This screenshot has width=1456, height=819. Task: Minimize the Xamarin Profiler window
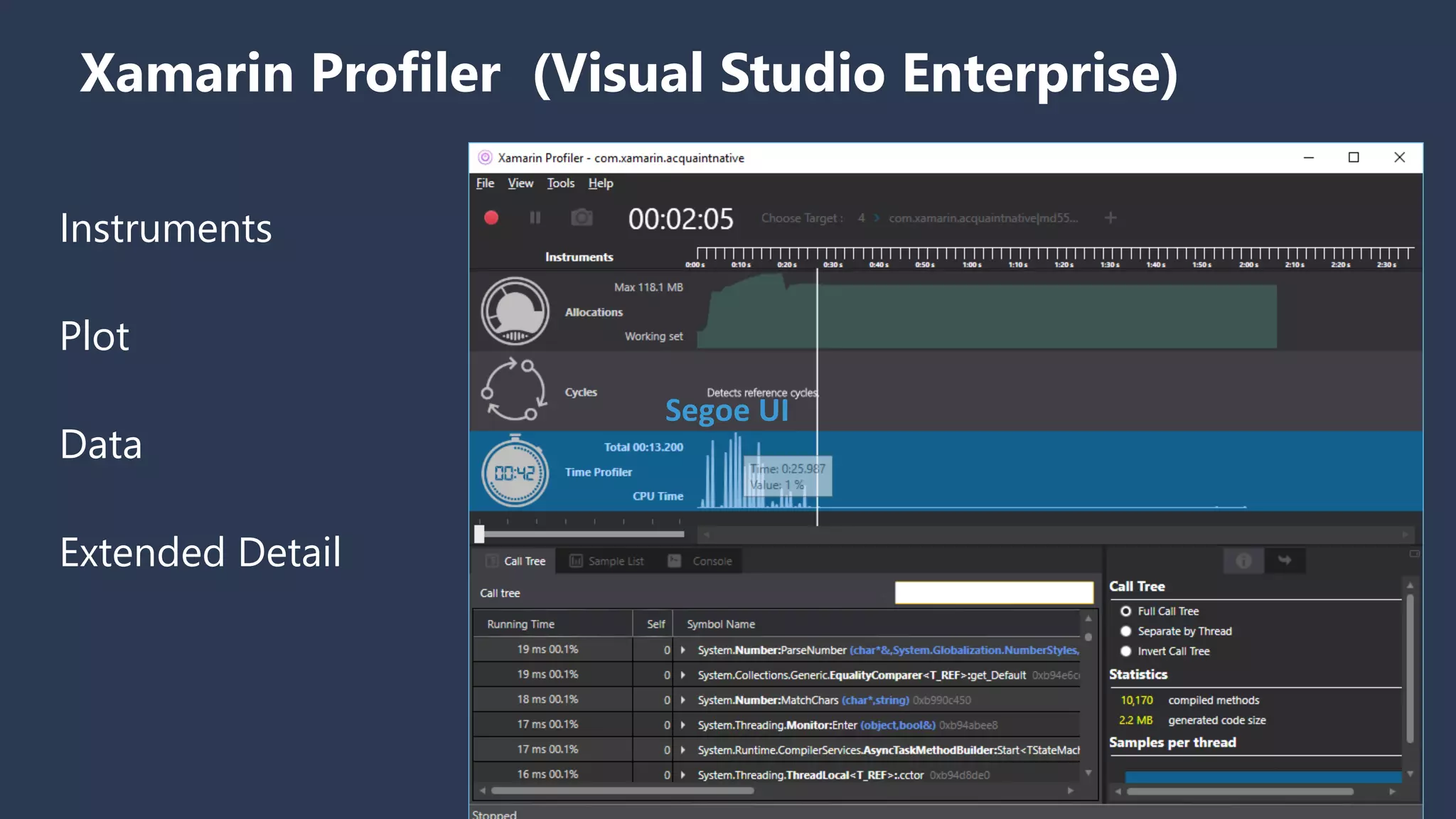pyautogui.click(x=1308, y=158)
